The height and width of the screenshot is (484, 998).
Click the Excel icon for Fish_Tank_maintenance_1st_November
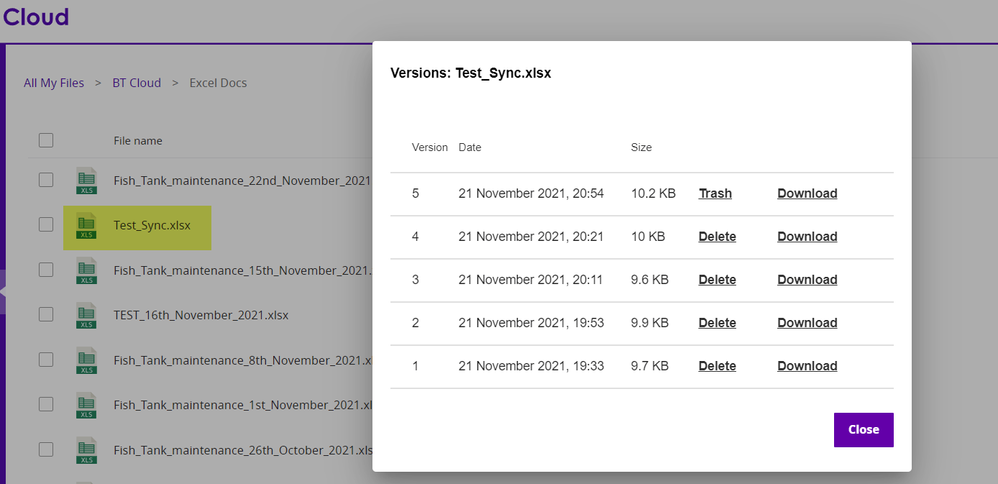point(87,405)
